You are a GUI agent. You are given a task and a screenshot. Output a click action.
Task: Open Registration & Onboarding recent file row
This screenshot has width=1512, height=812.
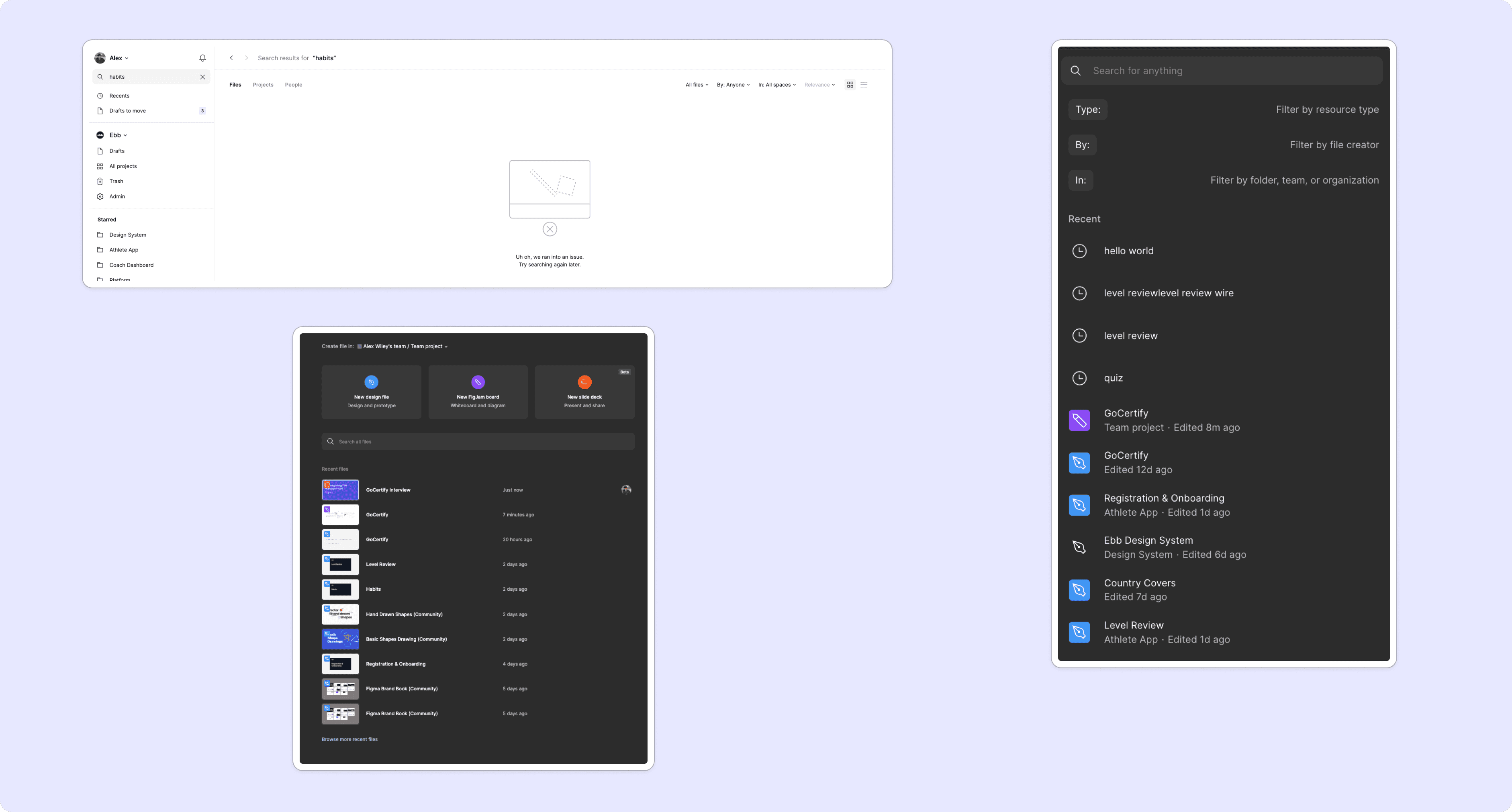pyautogui.click(x=478, y=664)
